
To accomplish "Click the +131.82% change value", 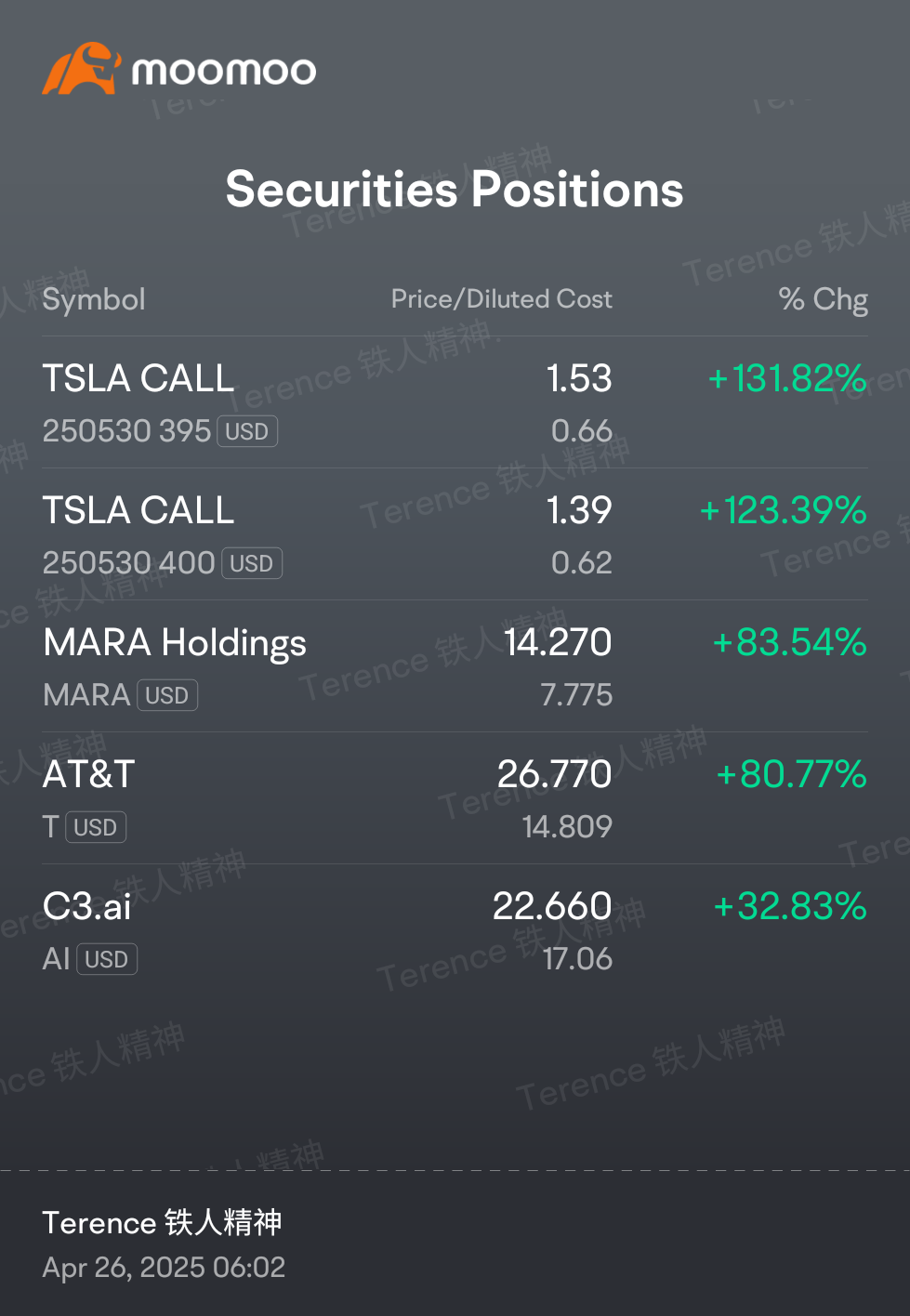I will click(x=787, y=378).
